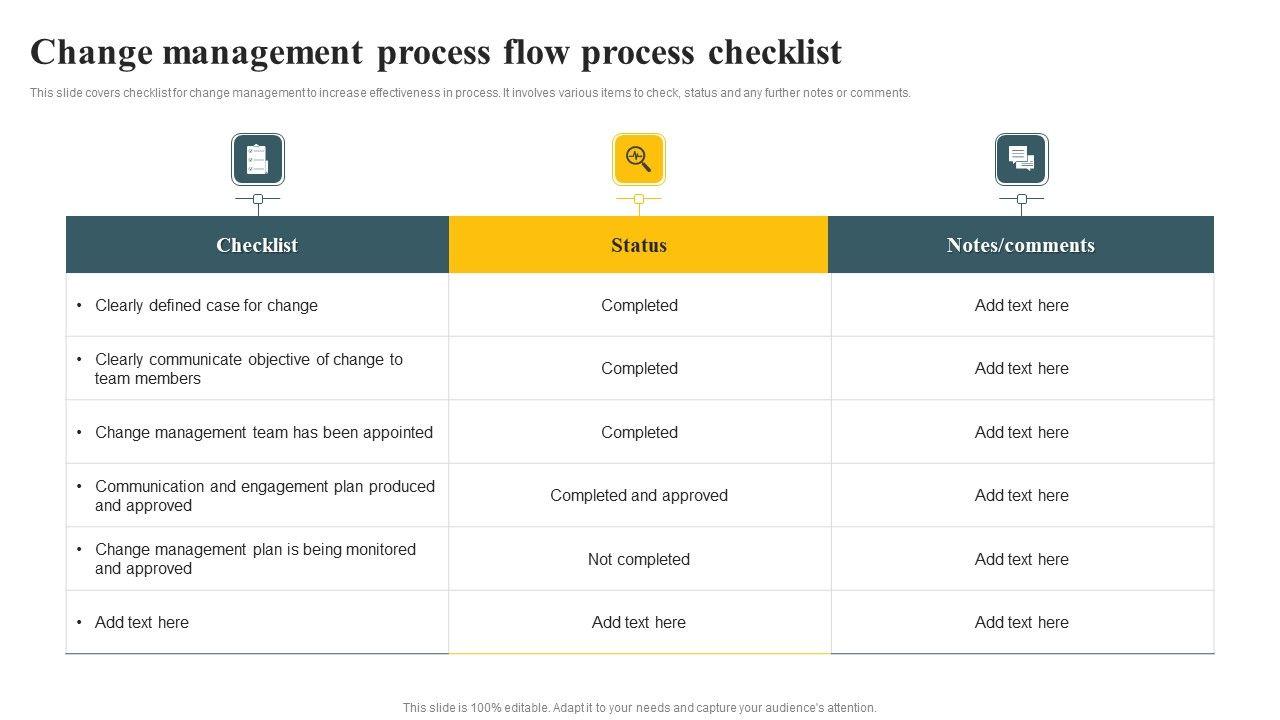Select 'Clearly defined case for change' item
The height and width of the screenshot is (720, 1280).
[x=206, y=305]
